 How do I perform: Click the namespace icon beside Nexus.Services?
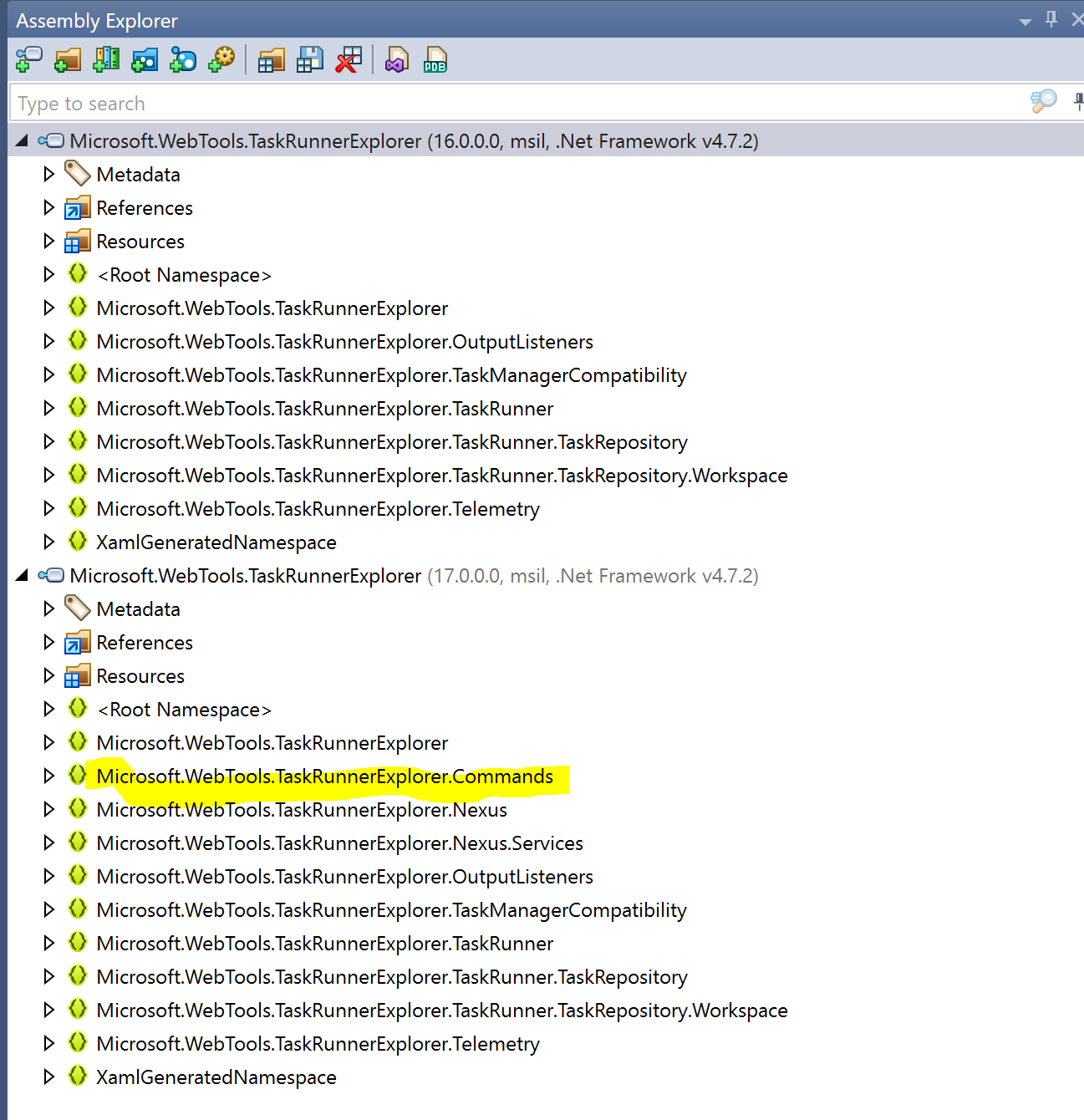click(x=78, y=842)
